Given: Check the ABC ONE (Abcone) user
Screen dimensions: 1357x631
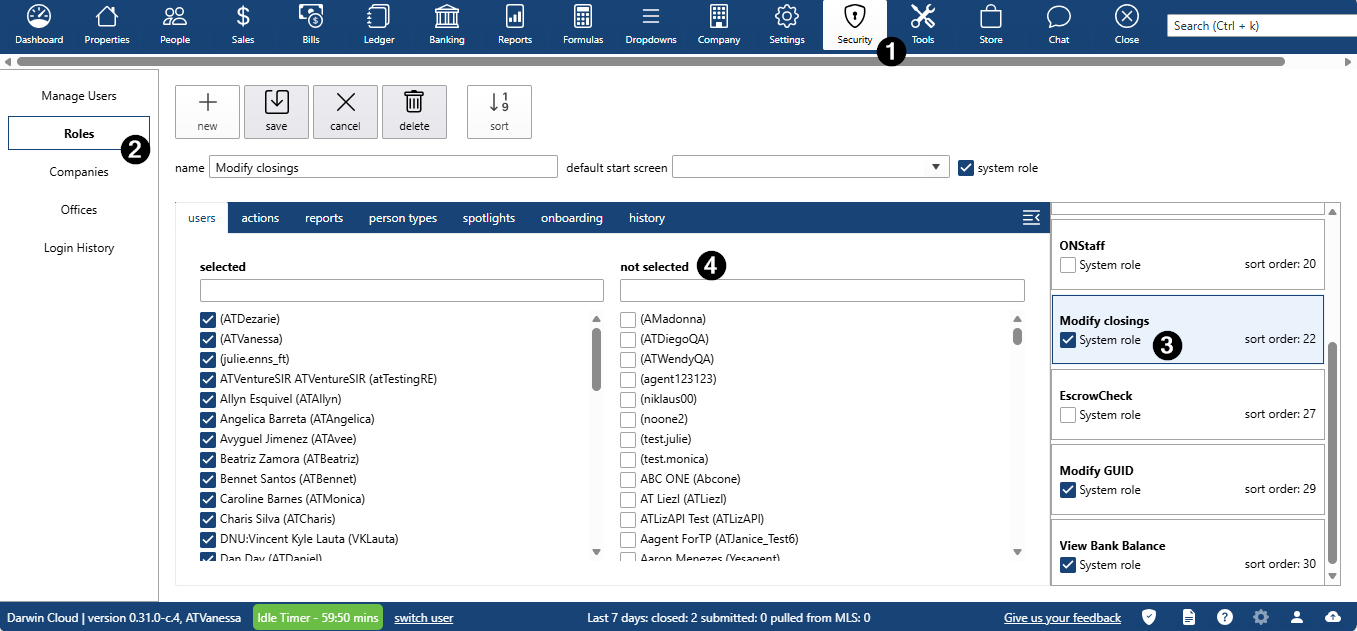Looking at the screenshot, I should [628, 479].
